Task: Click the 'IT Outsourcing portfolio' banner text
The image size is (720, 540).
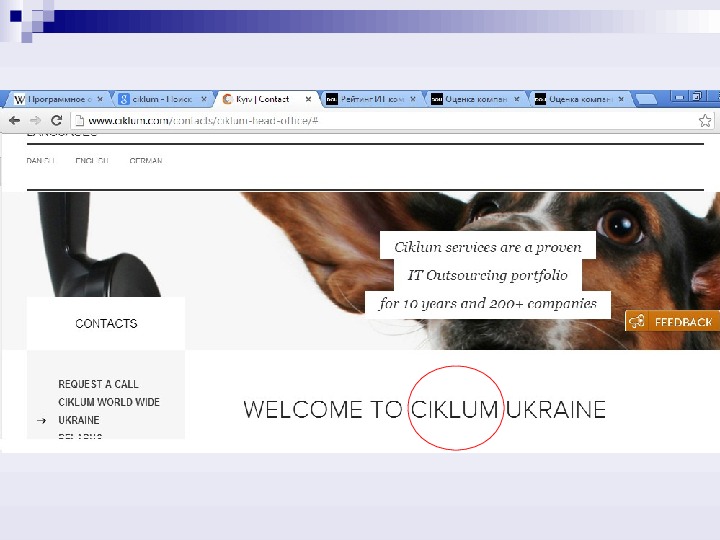Action: 488,275
